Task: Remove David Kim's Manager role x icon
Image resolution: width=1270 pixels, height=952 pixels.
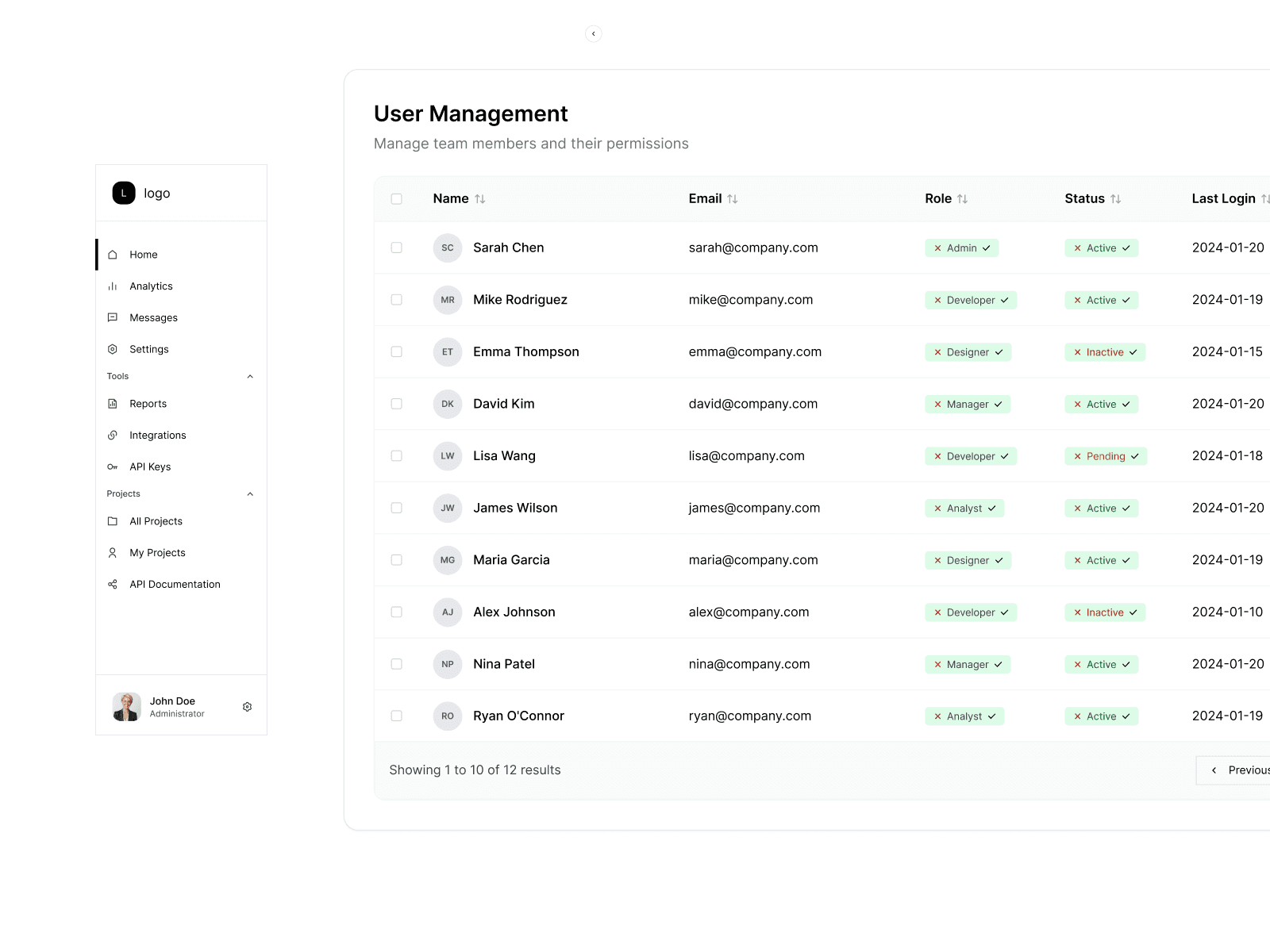Action: (938, 405)
